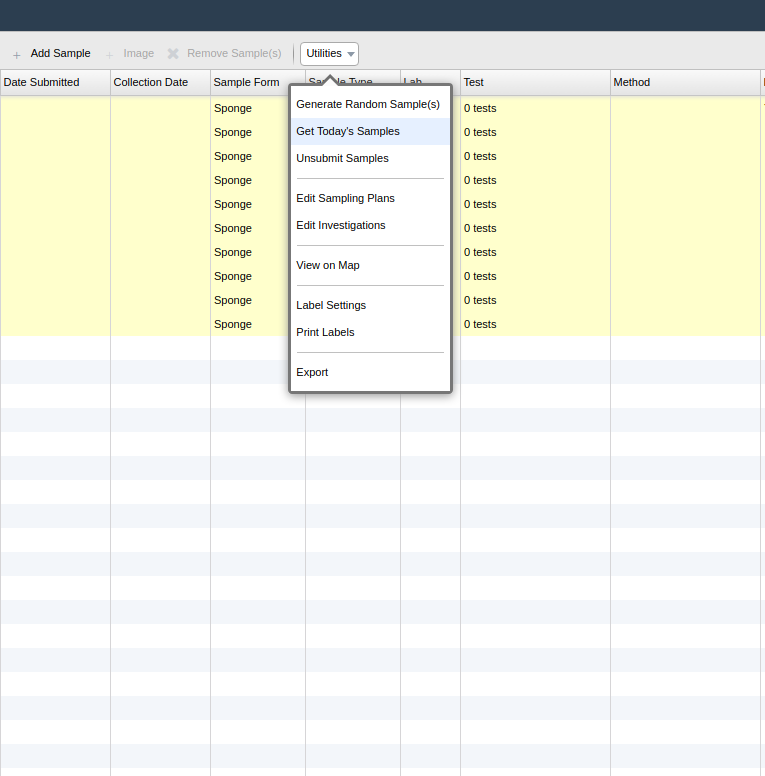Open the Utilities dropdown
765x776 pixels.
[330, 53]
